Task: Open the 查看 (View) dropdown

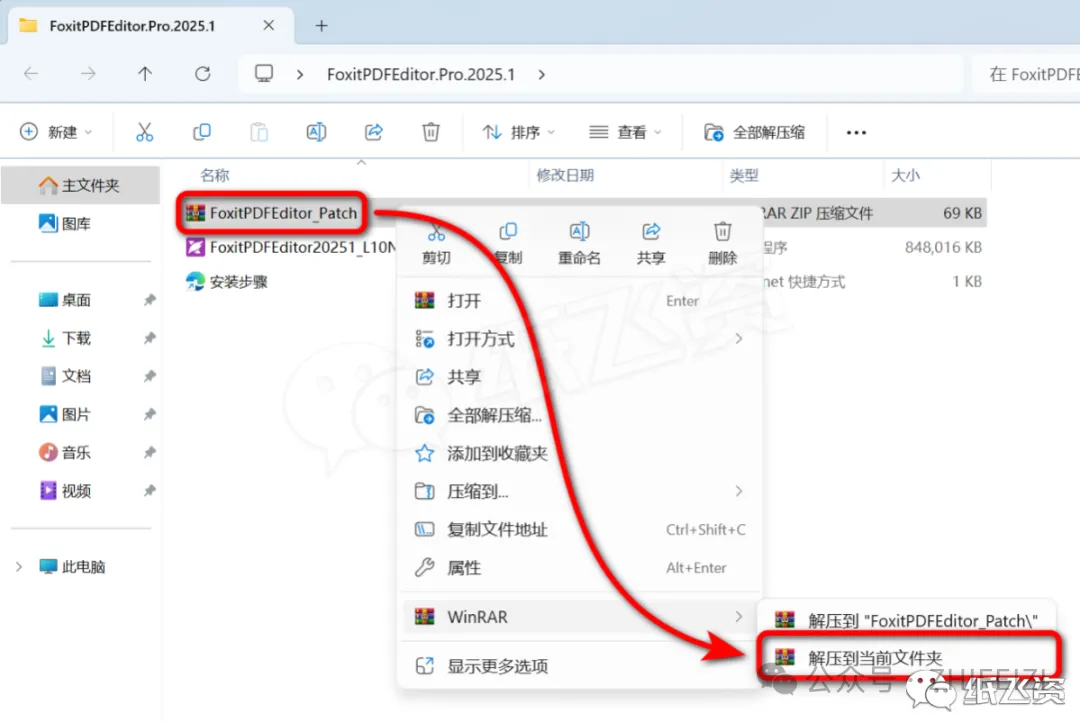Action: tap(625, 132)
